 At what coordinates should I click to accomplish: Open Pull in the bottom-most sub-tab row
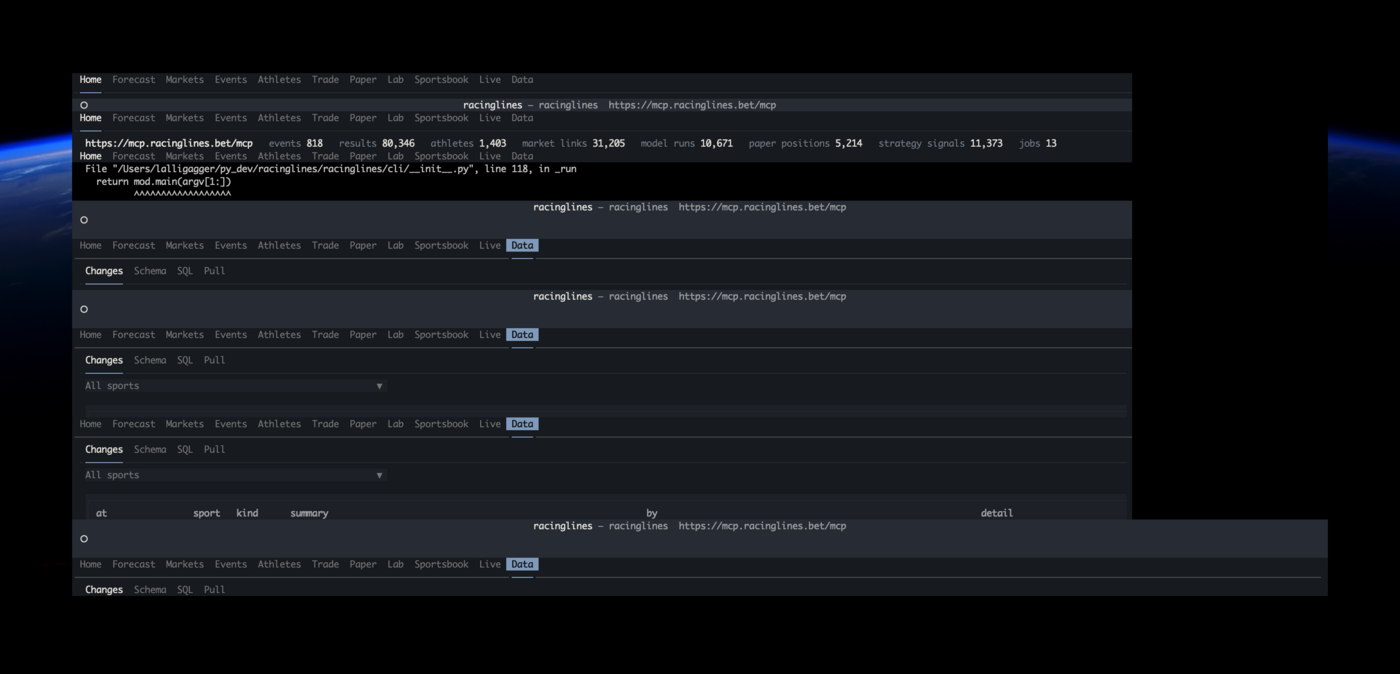point(214,590)
